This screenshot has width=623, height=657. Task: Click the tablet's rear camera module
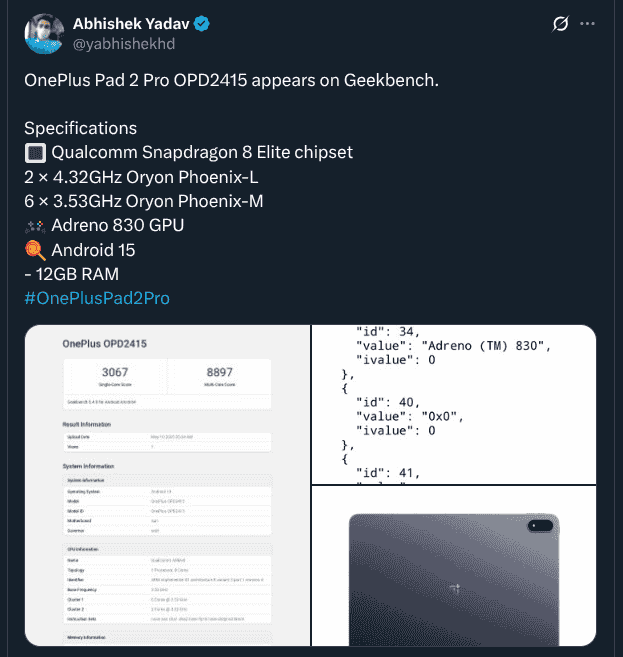tap(541, 527)
